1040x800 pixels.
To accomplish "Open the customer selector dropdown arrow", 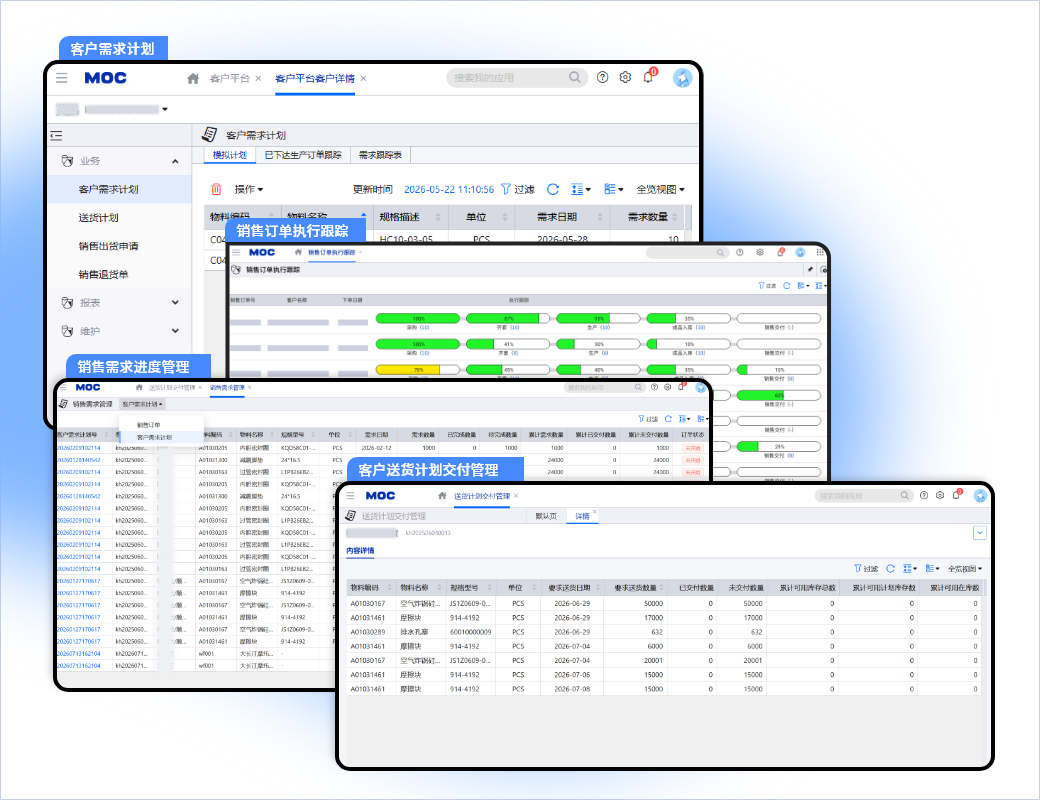I will 164,109.
